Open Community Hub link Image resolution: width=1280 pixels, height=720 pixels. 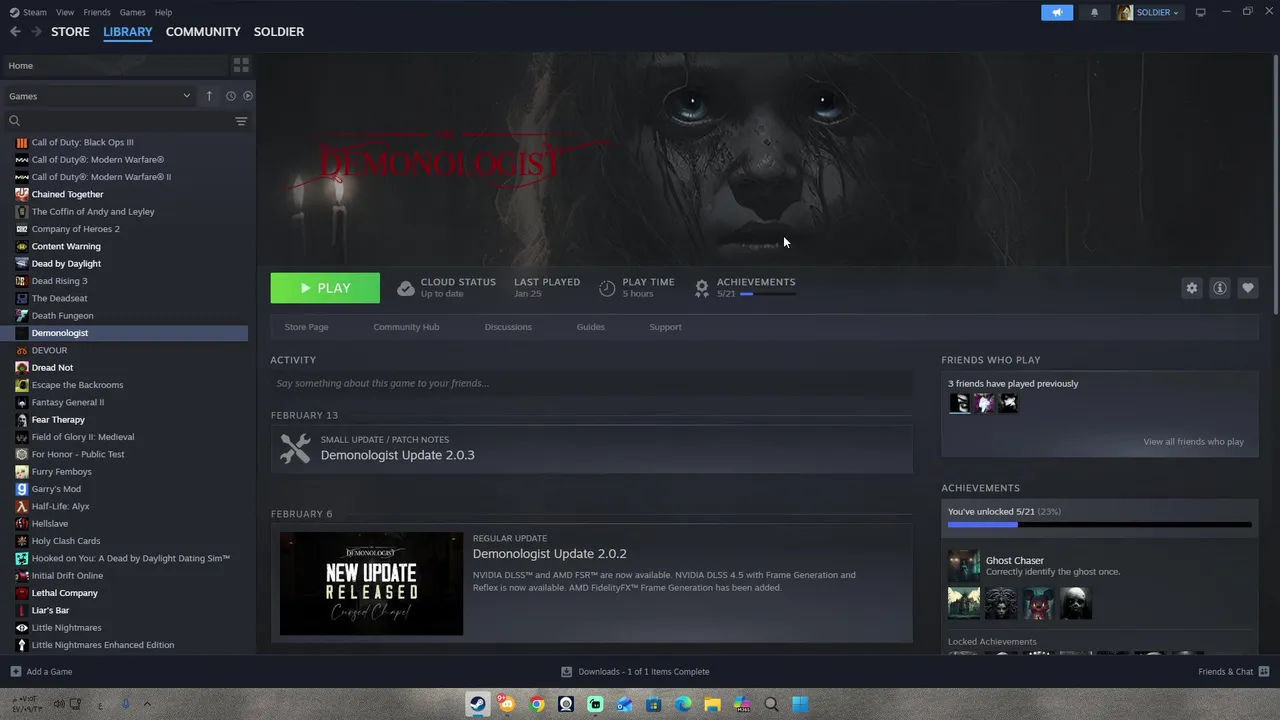click(x=406, y=327)
